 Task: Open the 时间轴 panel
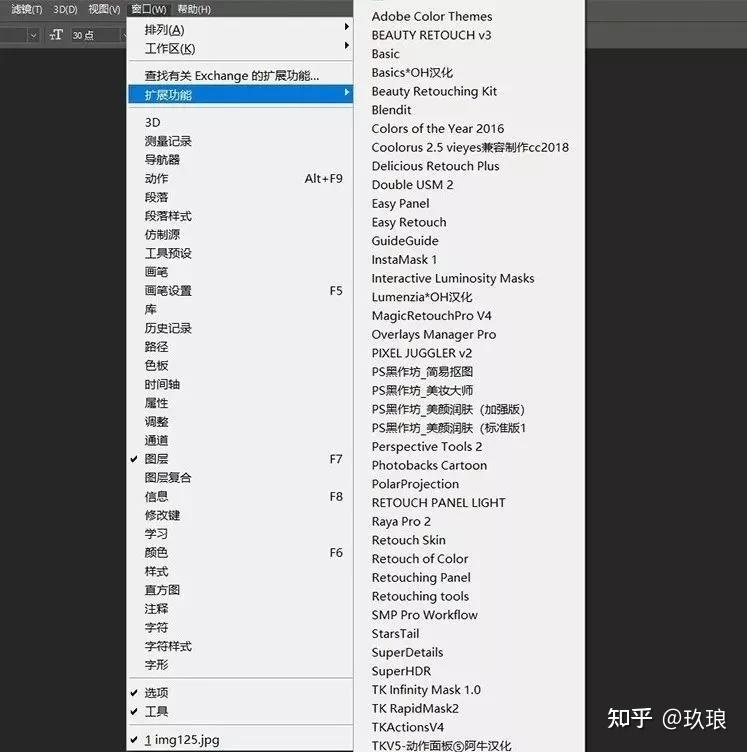pos(240,384)
